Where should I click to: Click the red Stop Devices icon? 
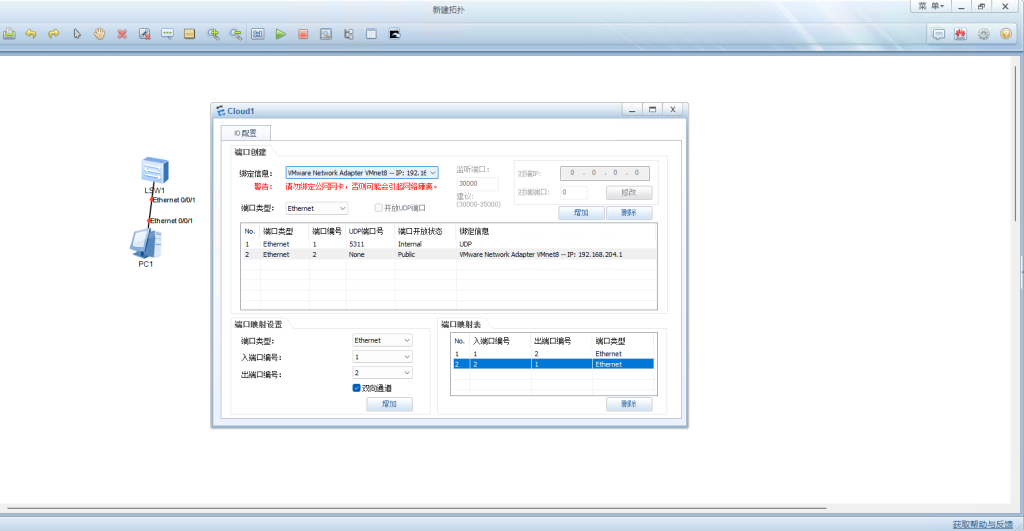(x=303, y=34)
